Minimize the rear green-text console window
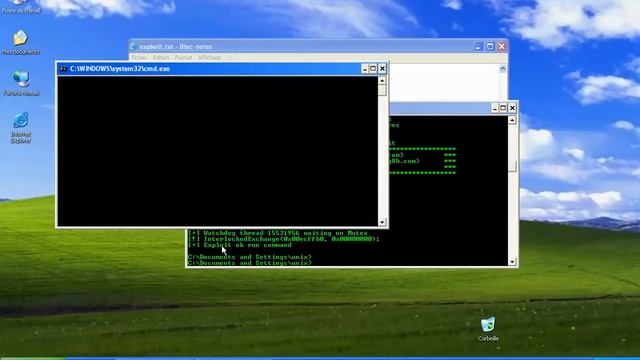This screenshot has height=360, width=640. pyautogui.click(x=495, y=108)
